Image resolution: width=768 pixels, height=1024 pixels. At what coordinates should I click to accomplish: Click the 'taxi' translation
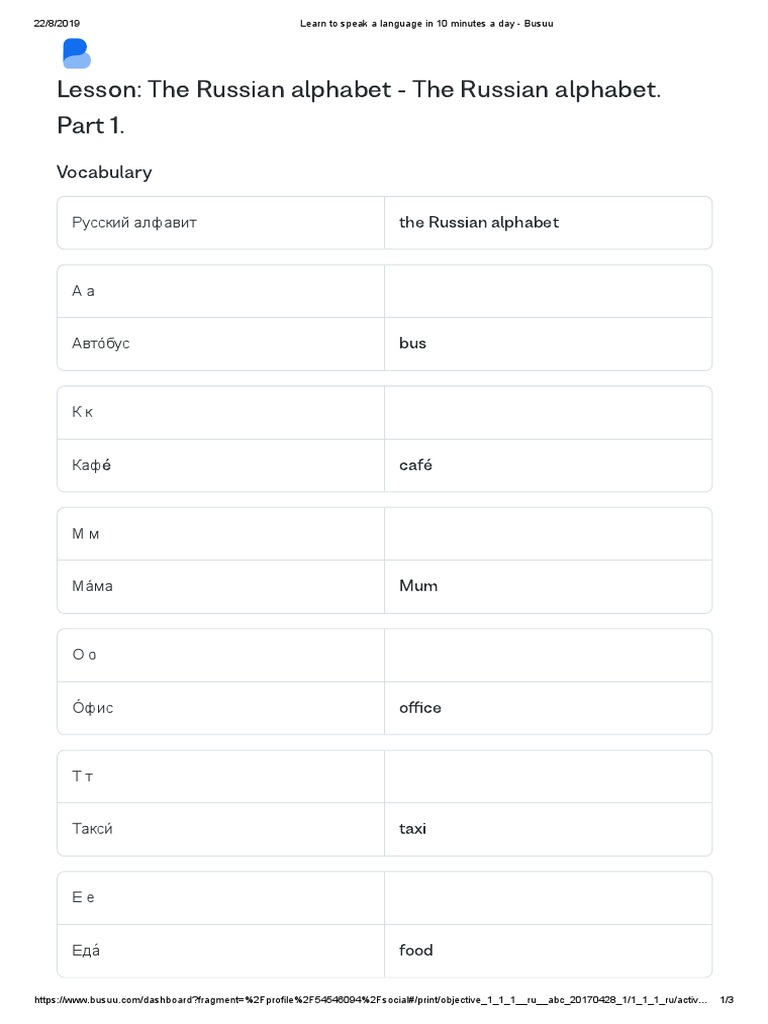click(x=412, y=829)
